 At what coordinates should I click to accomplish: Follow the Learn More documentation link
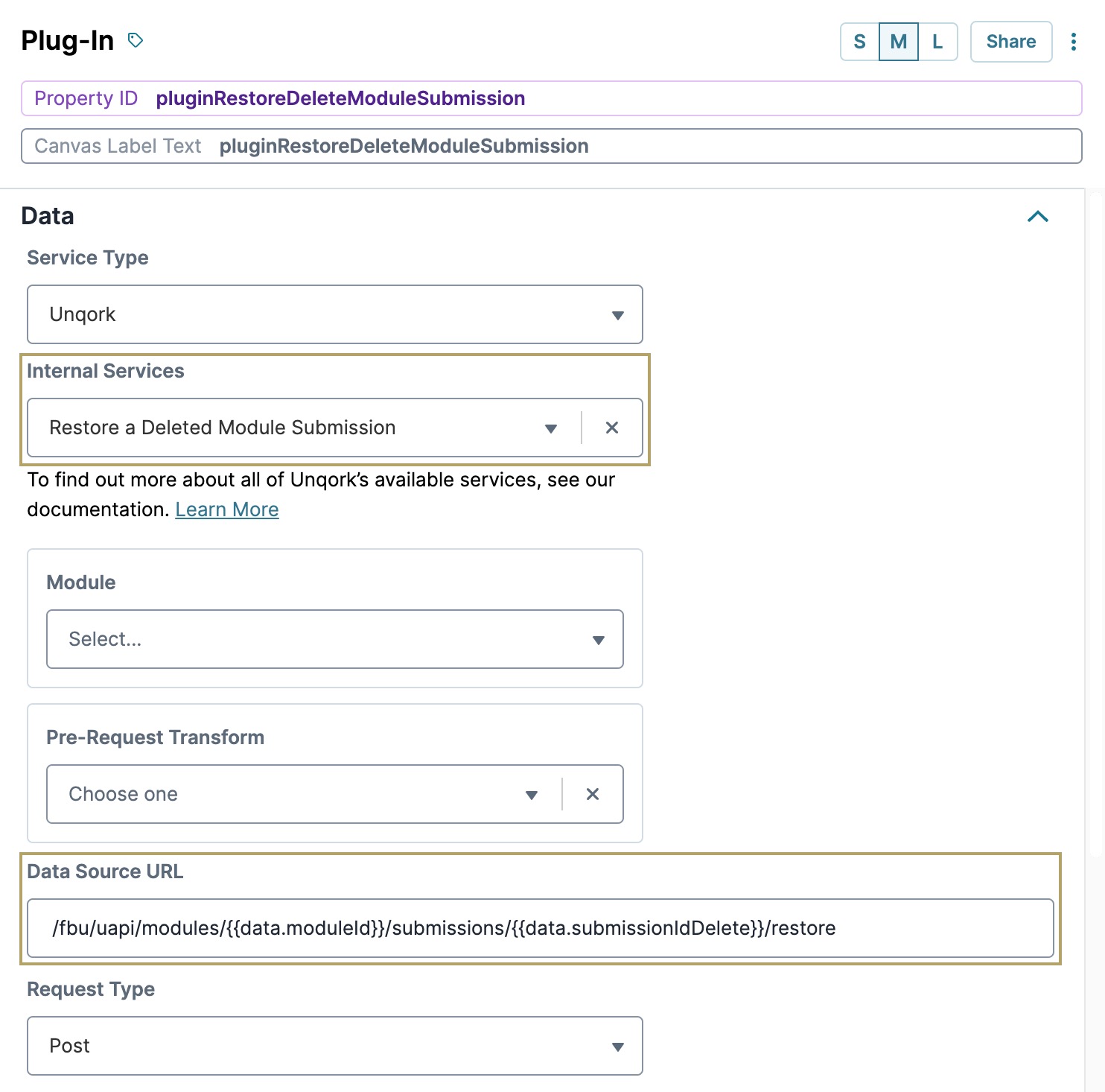pyautogui.click(x=227, y=510)
